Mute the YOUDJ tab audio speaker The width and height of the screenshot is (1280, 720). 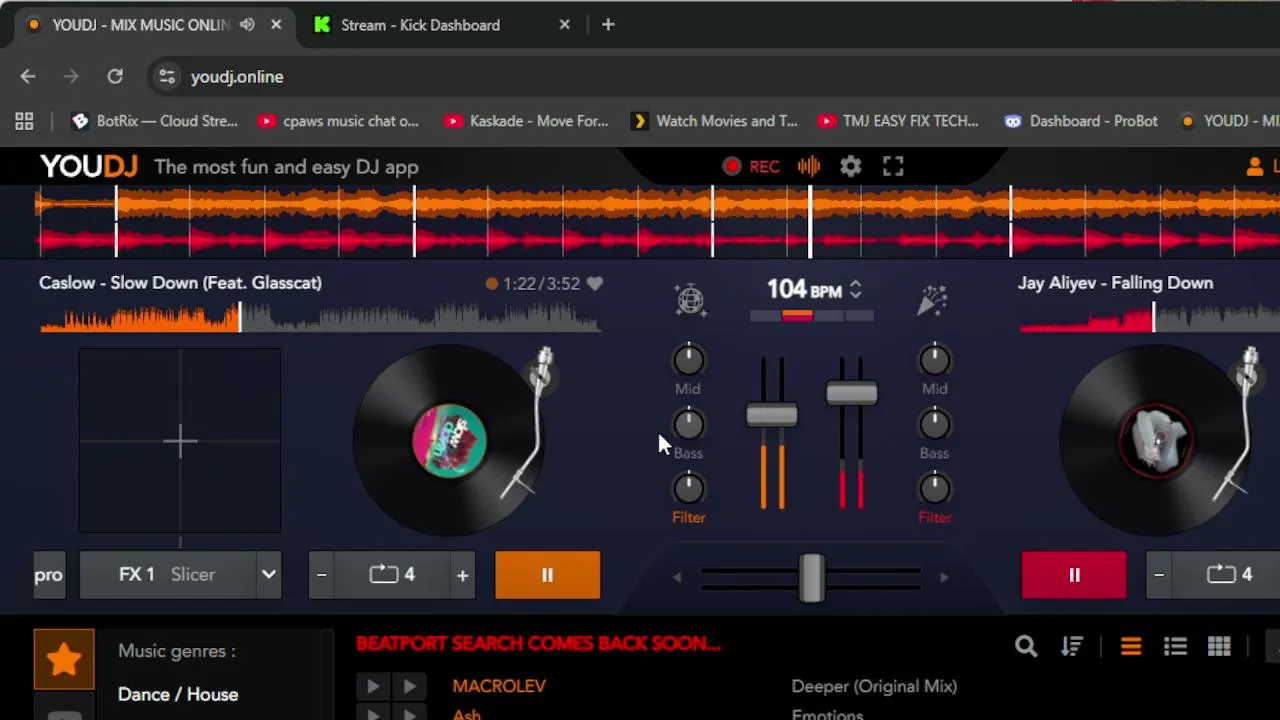[x=247, y=25]
